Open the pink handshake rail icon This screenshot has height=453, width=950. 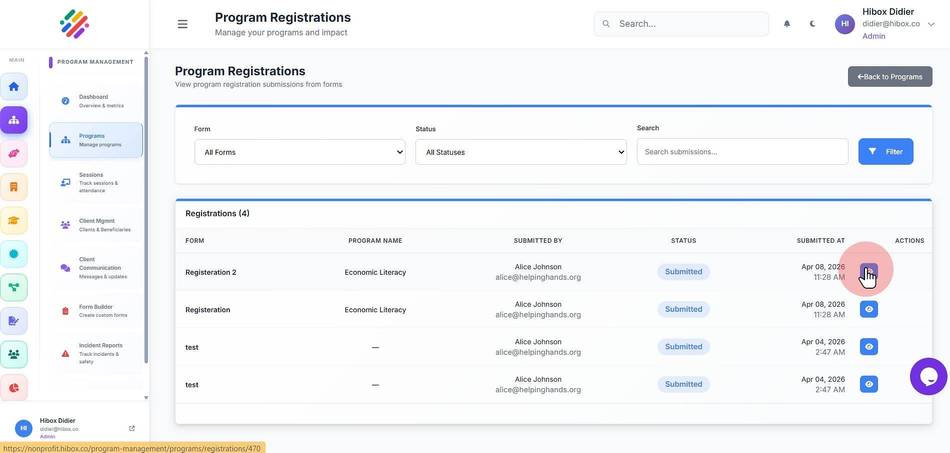point(13,154)
